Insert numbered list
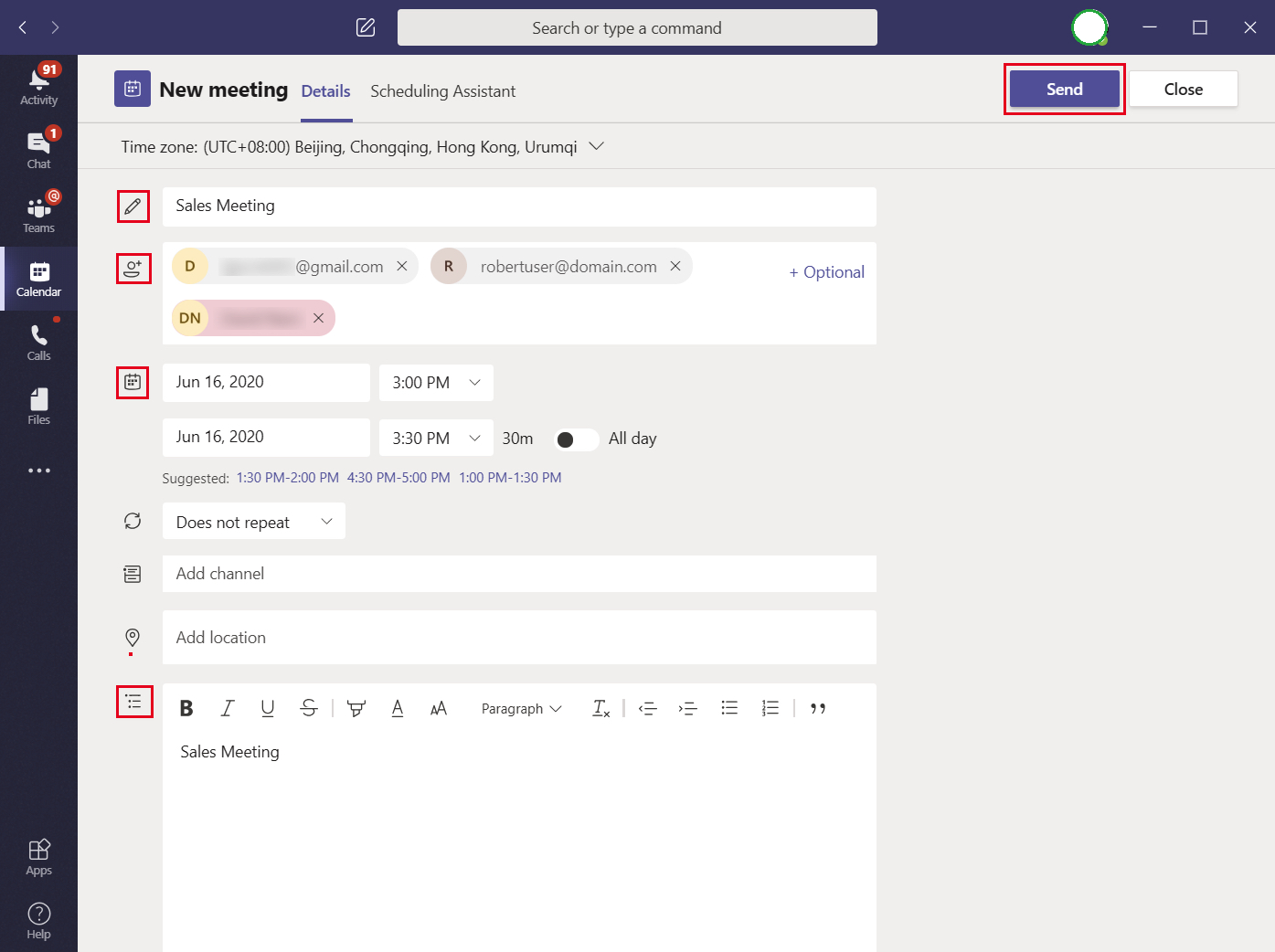 coord(770,708)
